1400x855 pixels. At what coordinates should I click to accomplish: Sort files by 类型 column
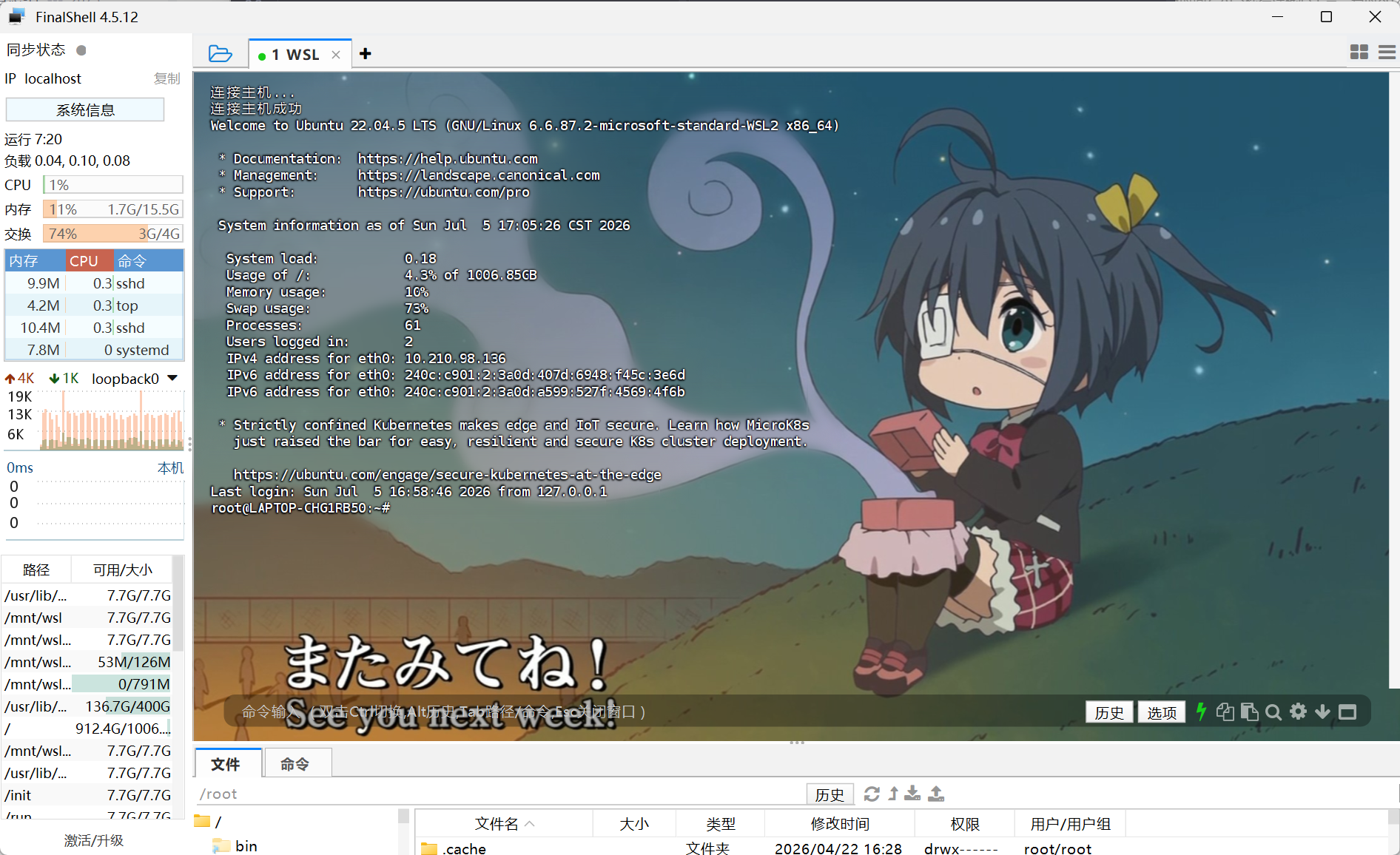720,824
